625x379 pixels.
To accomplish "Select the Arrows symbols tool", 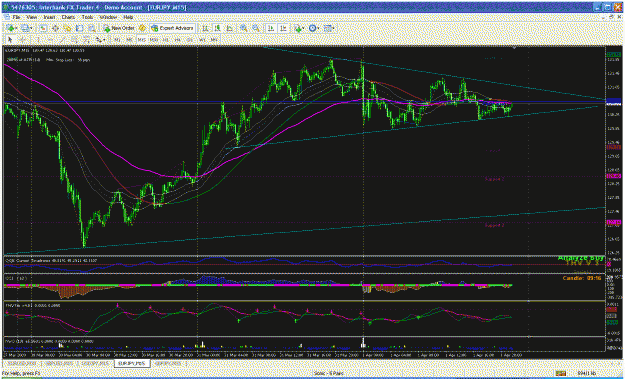I will [98, 39].
